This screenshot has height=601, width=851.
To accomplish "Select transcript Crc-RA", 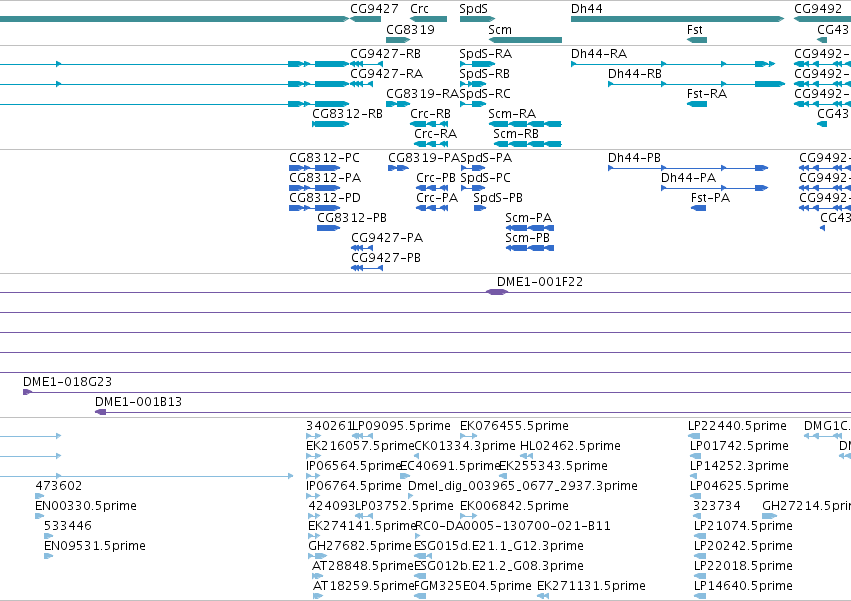I will click(x=431, y=144).
